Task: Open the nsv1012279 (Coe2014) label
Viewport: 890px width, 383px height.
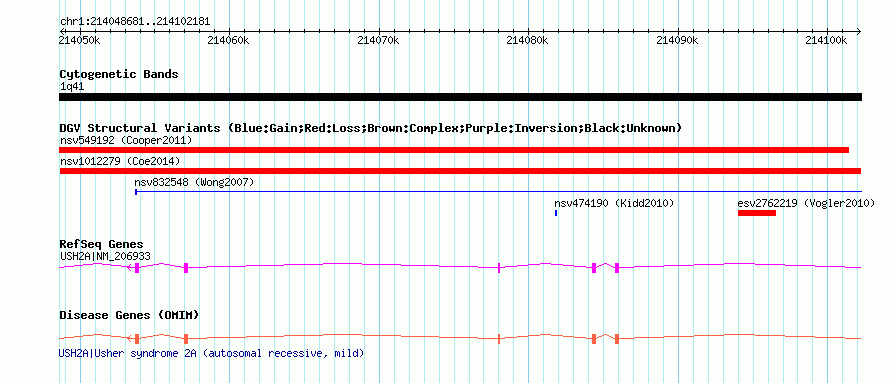Action: click(x=120, y=162)
